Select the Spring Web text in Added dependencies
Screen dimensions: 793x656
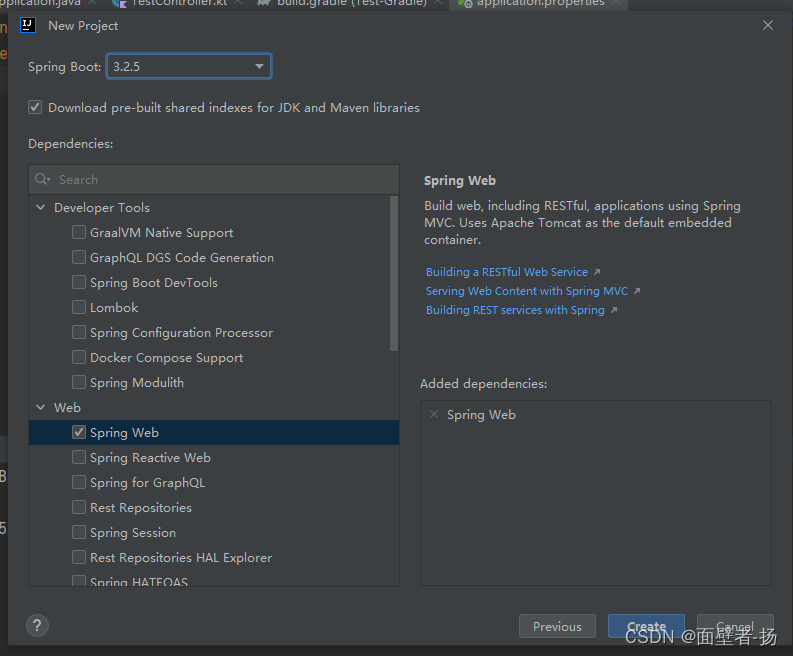pos(481,415)
